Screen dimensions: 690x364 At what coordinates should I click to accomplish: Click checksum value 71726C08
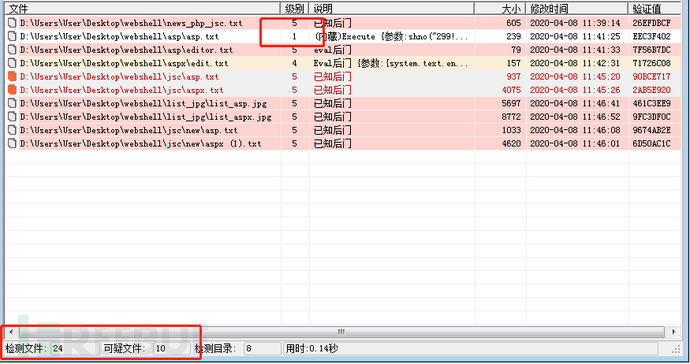pos(652,63)
